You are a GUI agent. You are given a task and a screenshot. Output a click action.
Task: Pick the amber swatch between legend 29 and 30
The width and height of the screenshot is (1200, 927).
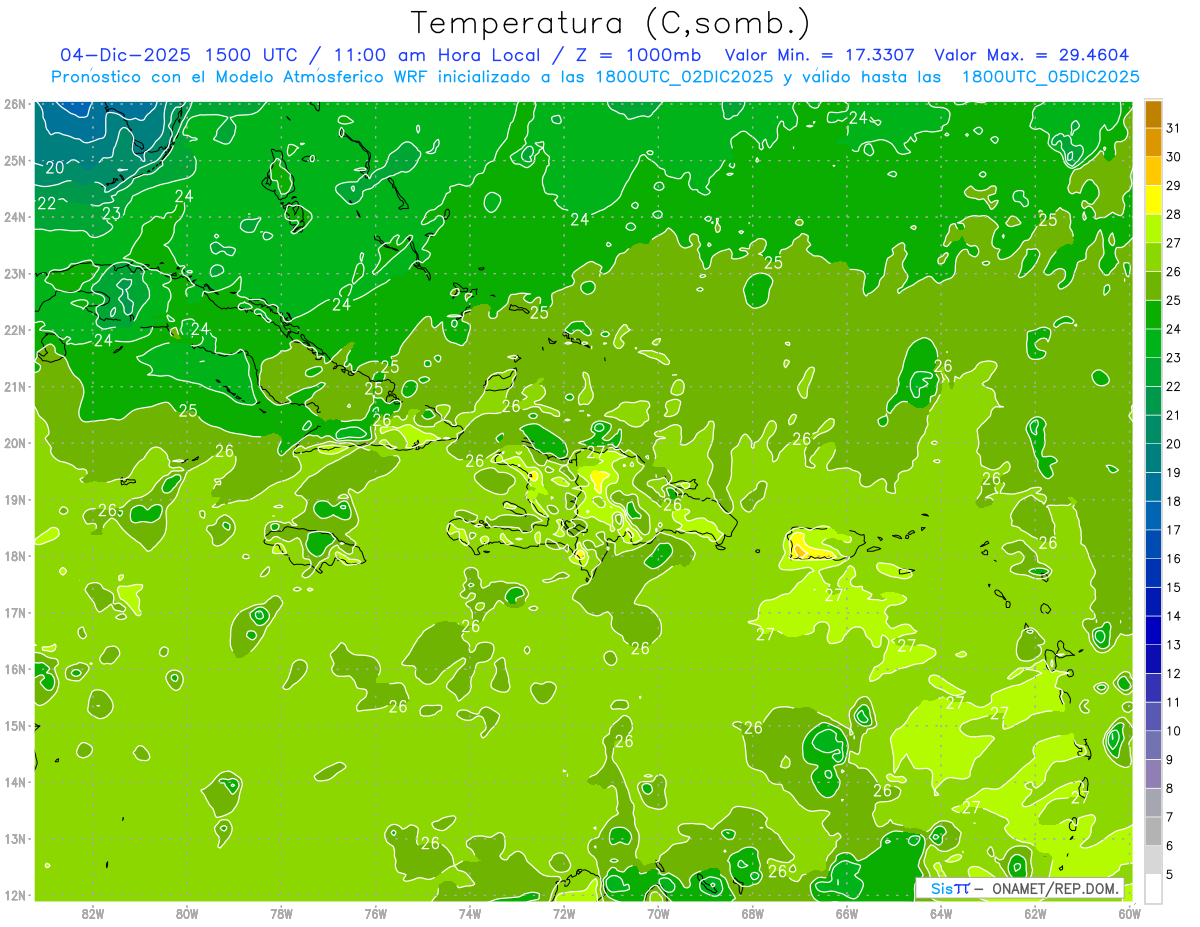pyautogui.click(x=1153, y=171)
